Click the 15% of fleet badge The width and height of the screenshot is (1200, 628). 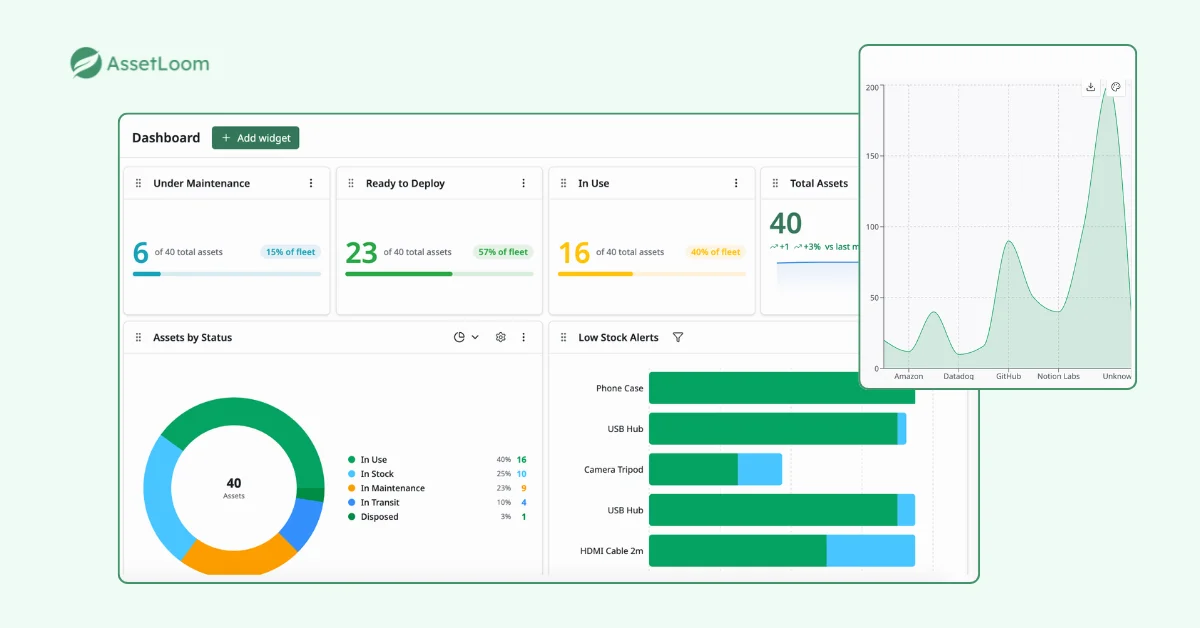click(x=291, y=252)
